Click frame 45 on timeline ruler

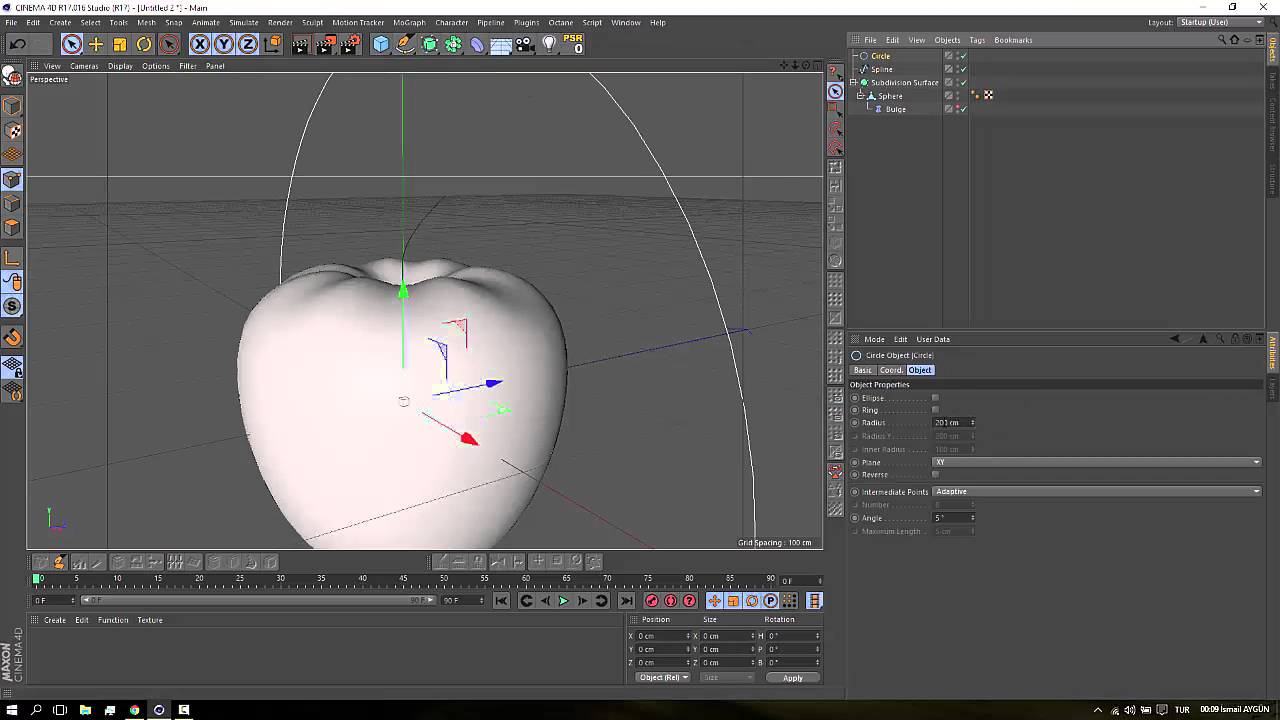tap(404, 580)
